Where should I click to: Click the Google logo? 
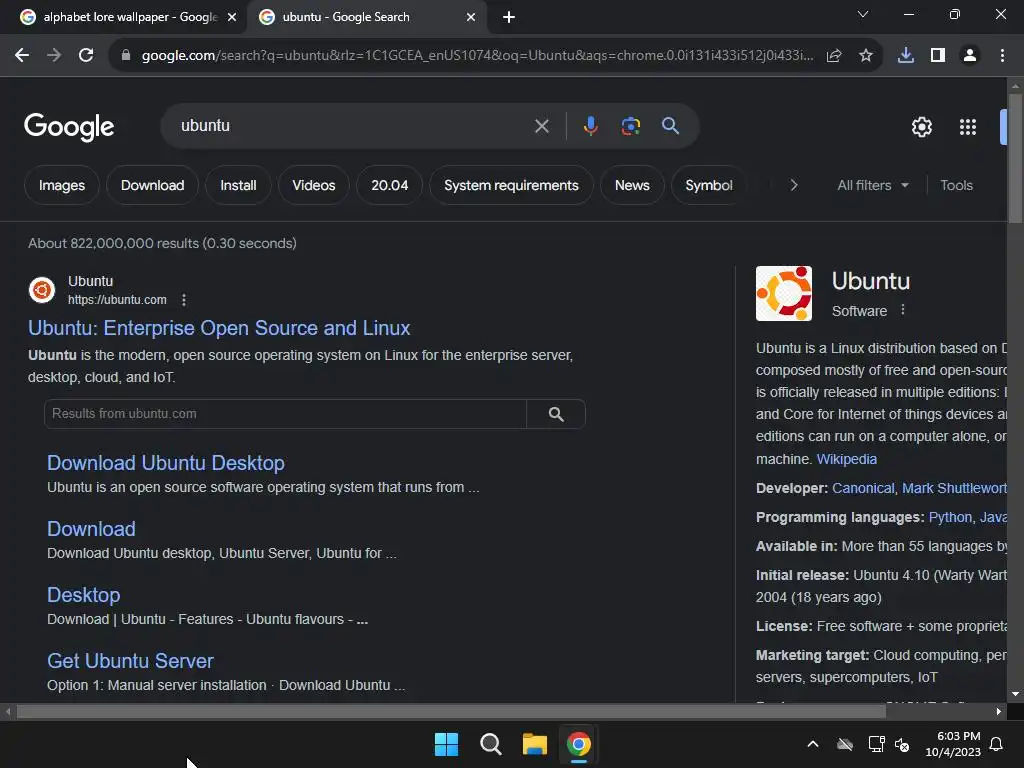tap(69, 127)
